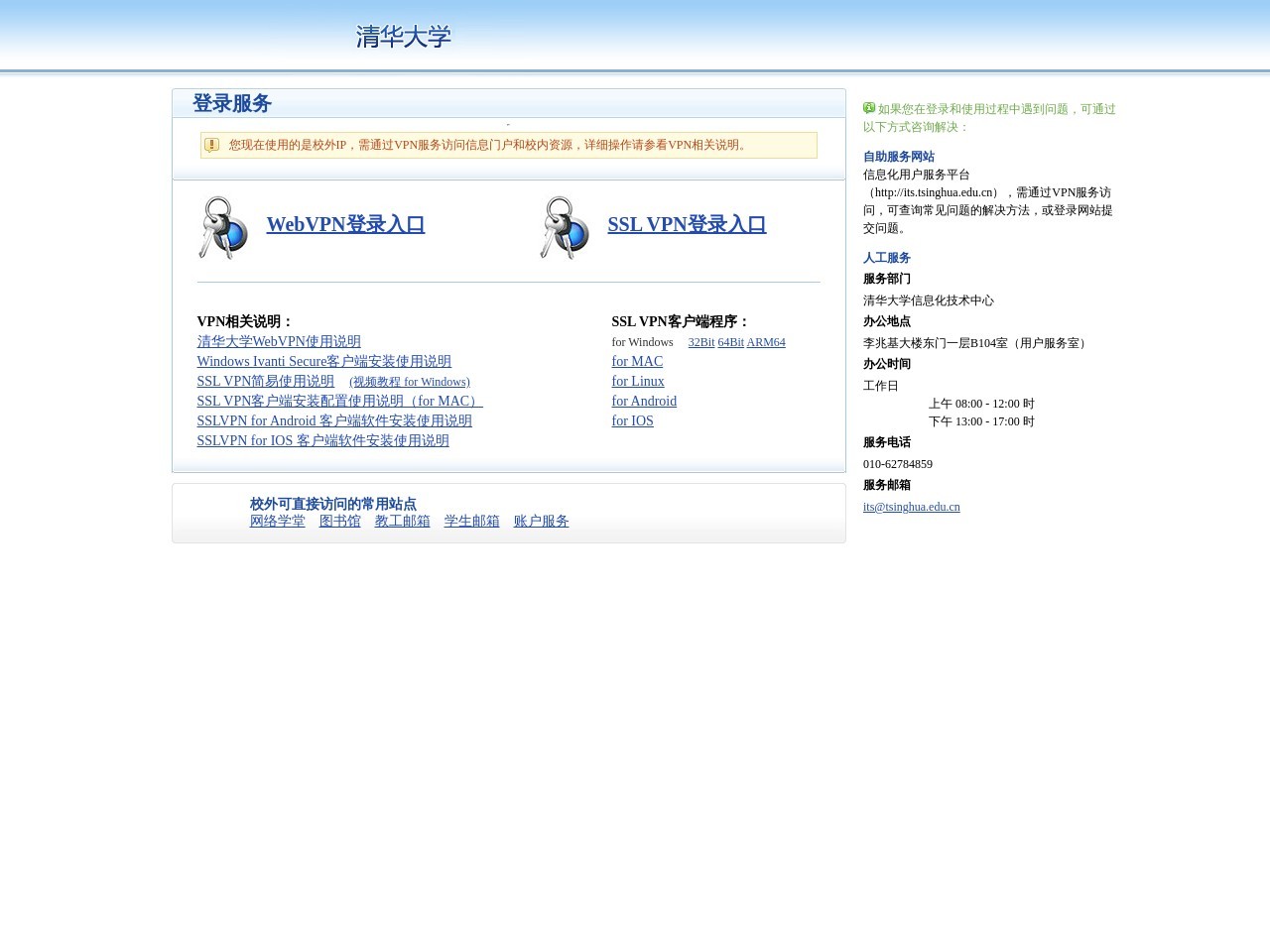Click the green help icon in sidebar
This screenshot has height=952, width=1270.
[x=869, y=108]
